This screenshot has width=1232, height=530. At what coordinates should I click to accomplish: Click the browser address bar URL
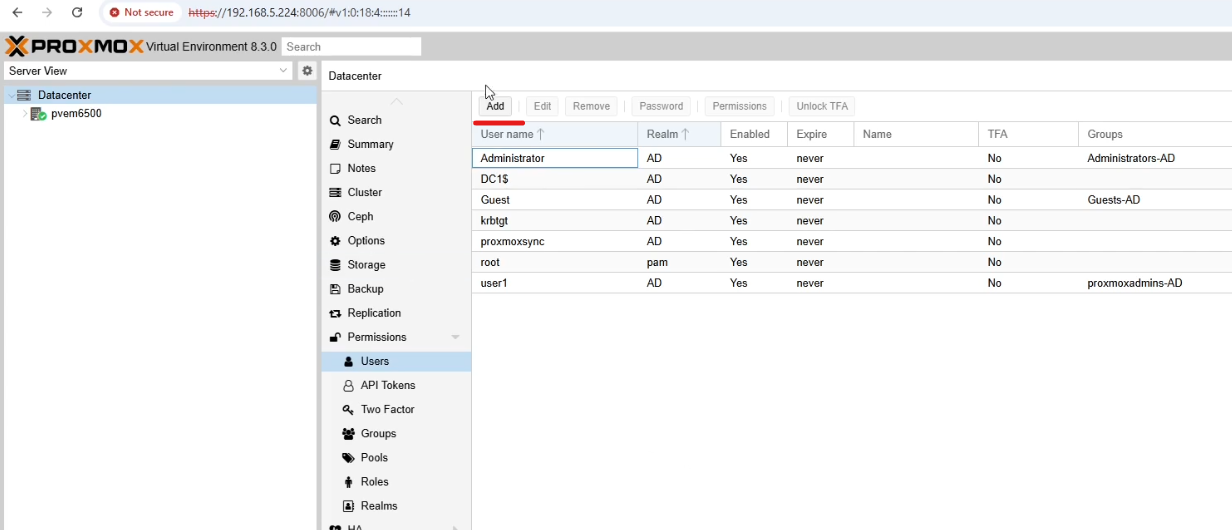(x=299, y=13)
